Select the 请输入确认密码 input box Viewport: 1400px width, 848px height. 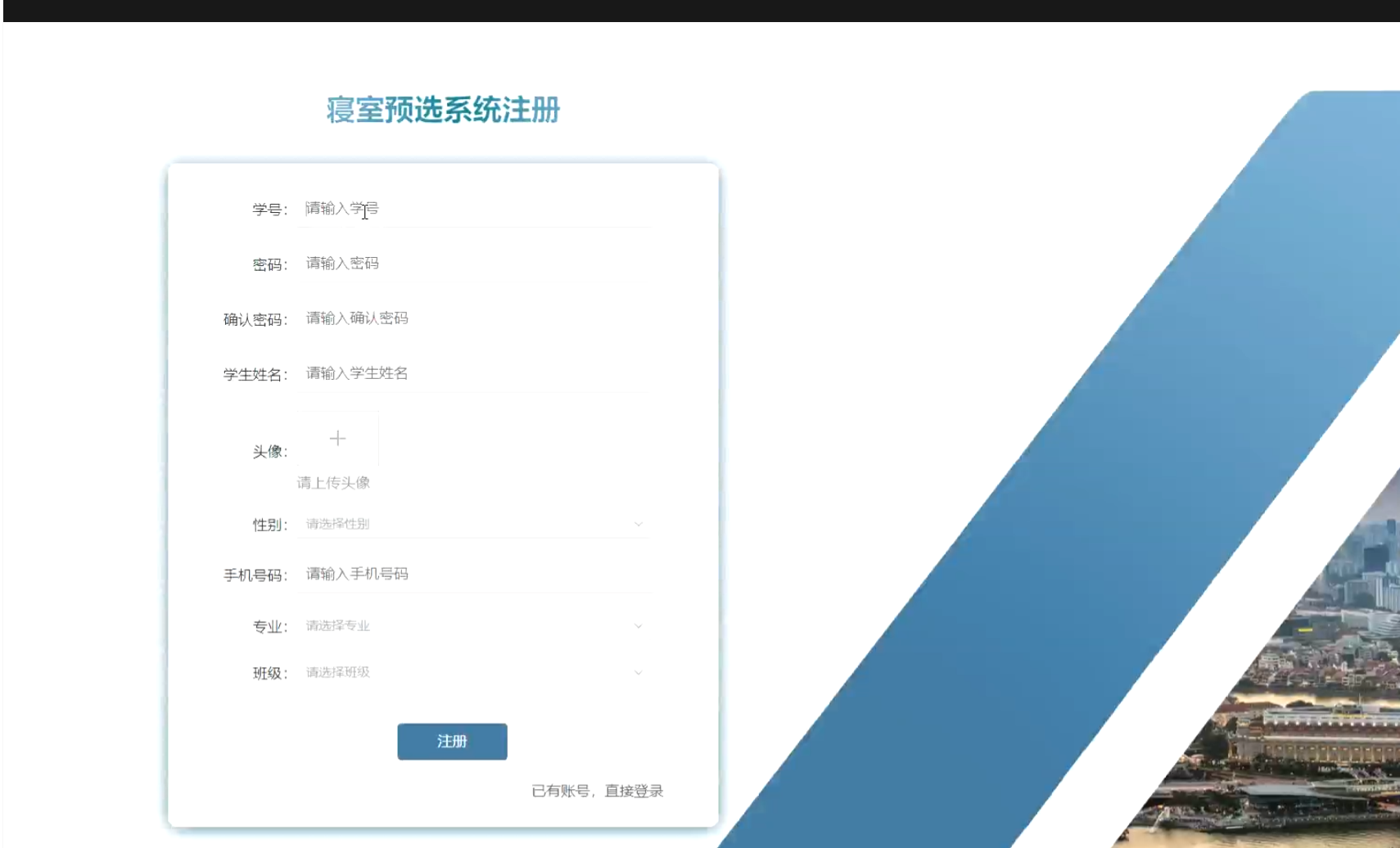475,318
